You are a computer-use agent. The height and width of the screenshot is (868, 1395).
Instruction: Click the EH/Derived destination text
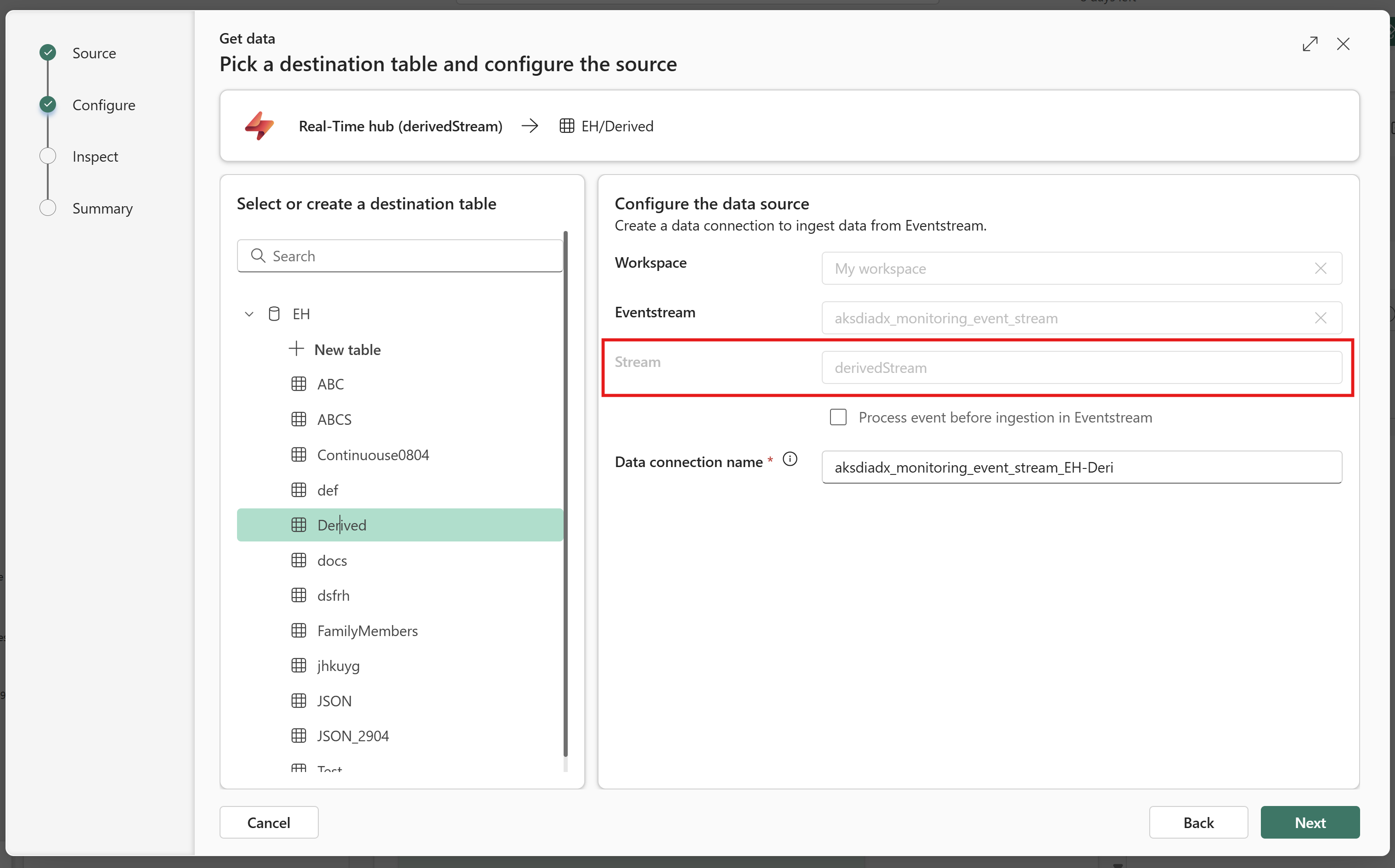[617, 126]
